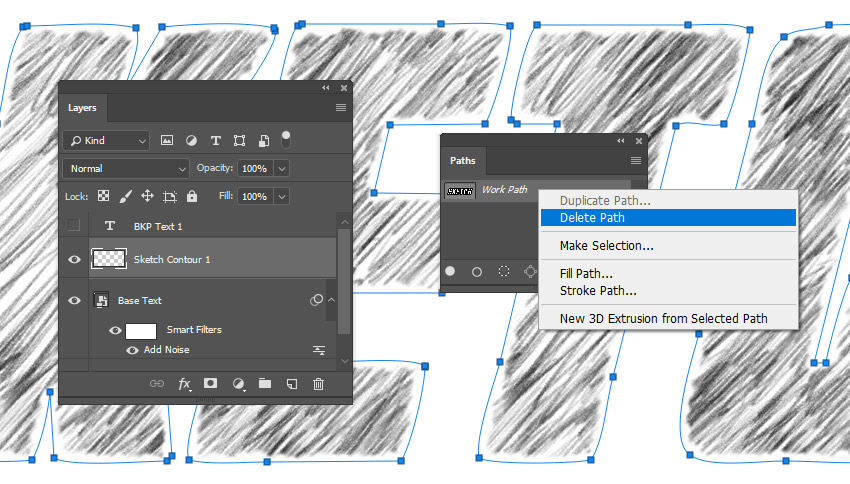The image size is (850, 484).
Task: Lock image pixels brush icon
Action: point(125,196)
